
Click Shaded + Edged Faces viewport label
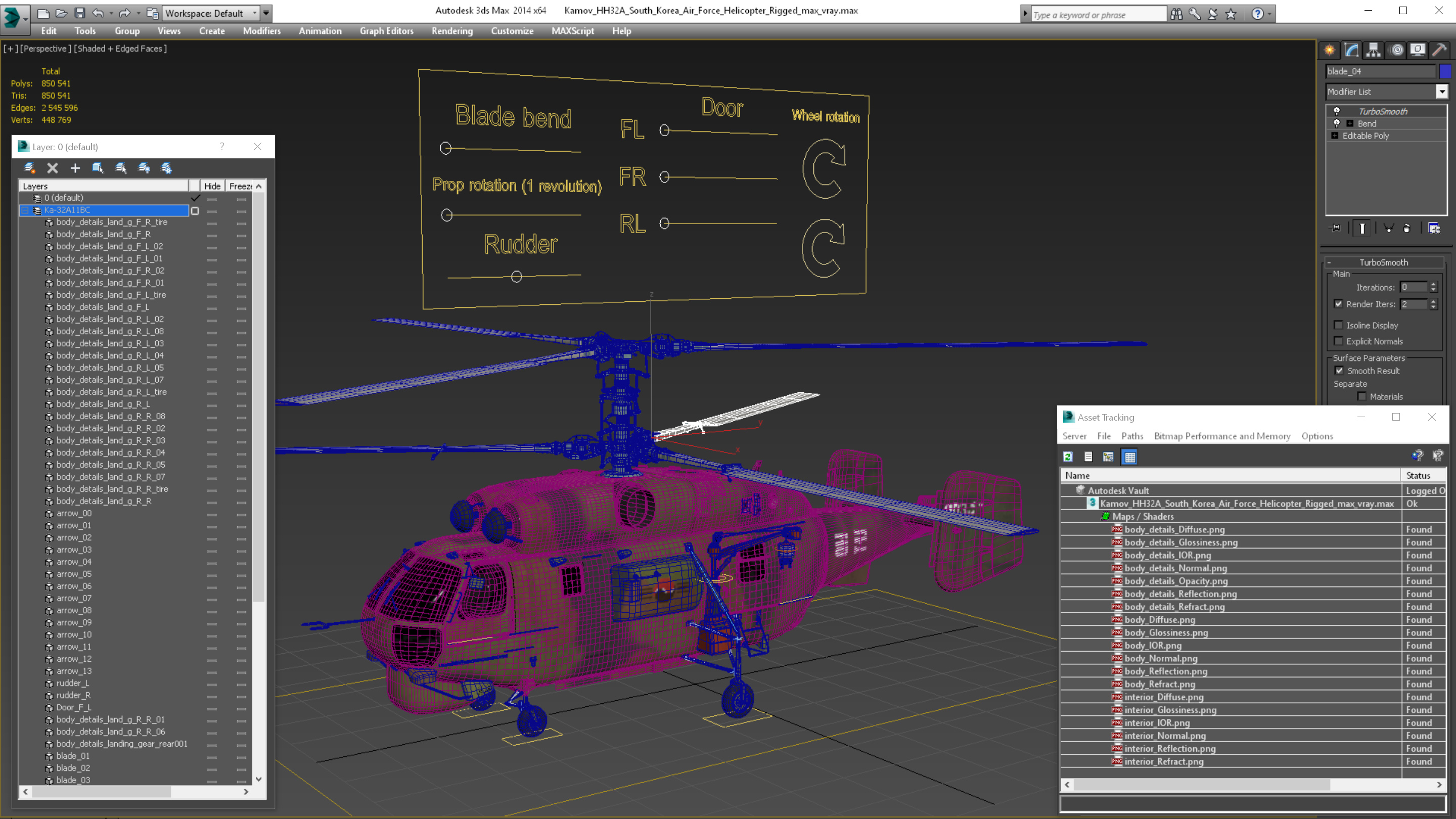coord(120,49)
